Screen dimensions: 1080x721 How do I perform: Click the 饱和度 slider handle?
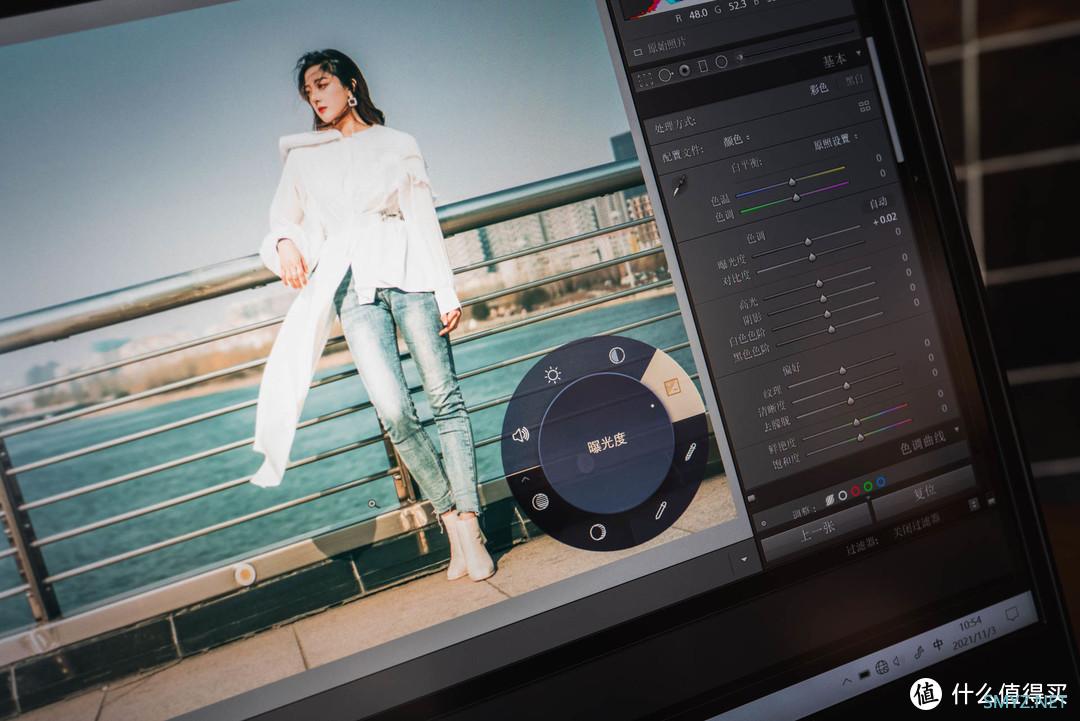tap(860, 437)
